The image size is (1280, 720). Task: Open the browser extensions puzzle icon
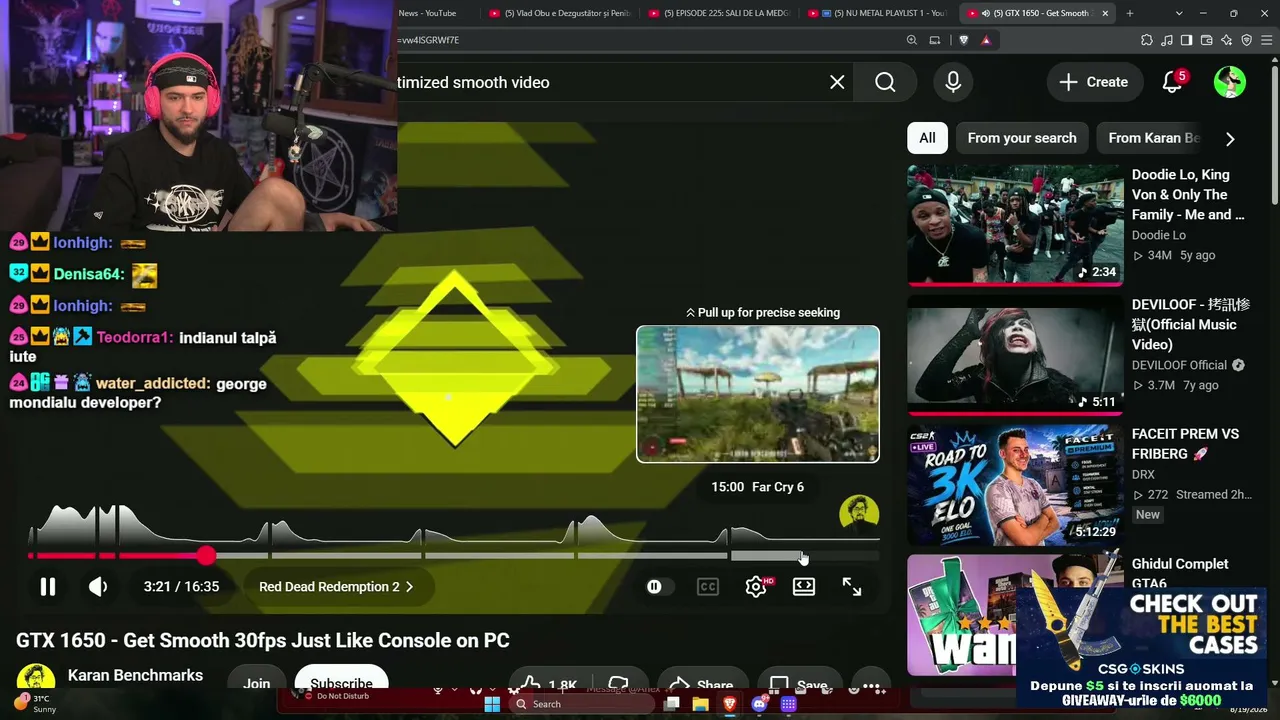(x=1147, y=40)
